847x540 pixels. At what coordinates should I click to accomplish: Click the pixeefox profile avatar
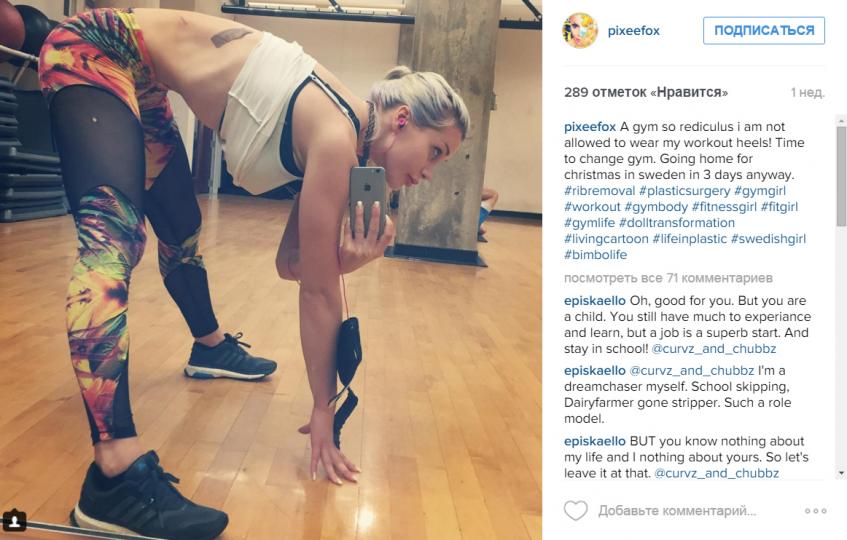pyautogui.click(x=581, y=31)
